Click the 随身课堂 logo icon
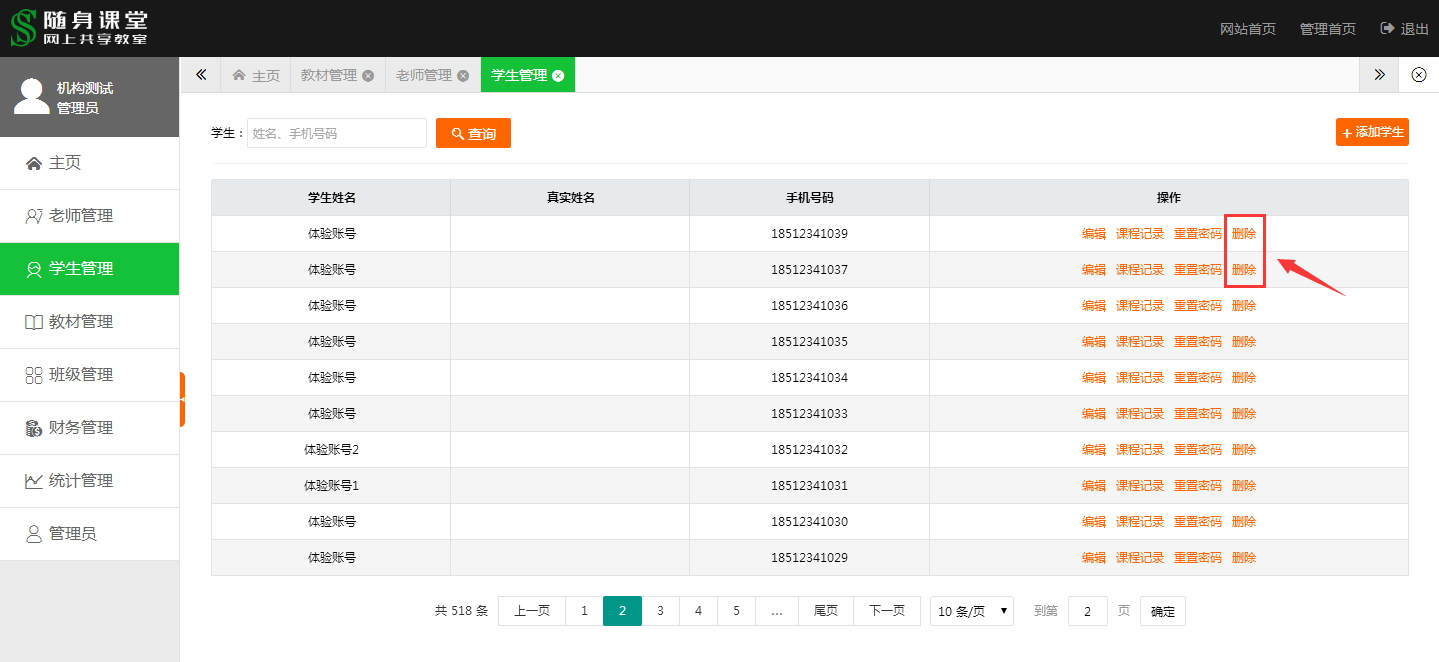The height and width of the screenshot is (662, 1439). pyautogui.click(x=23, y=28)
